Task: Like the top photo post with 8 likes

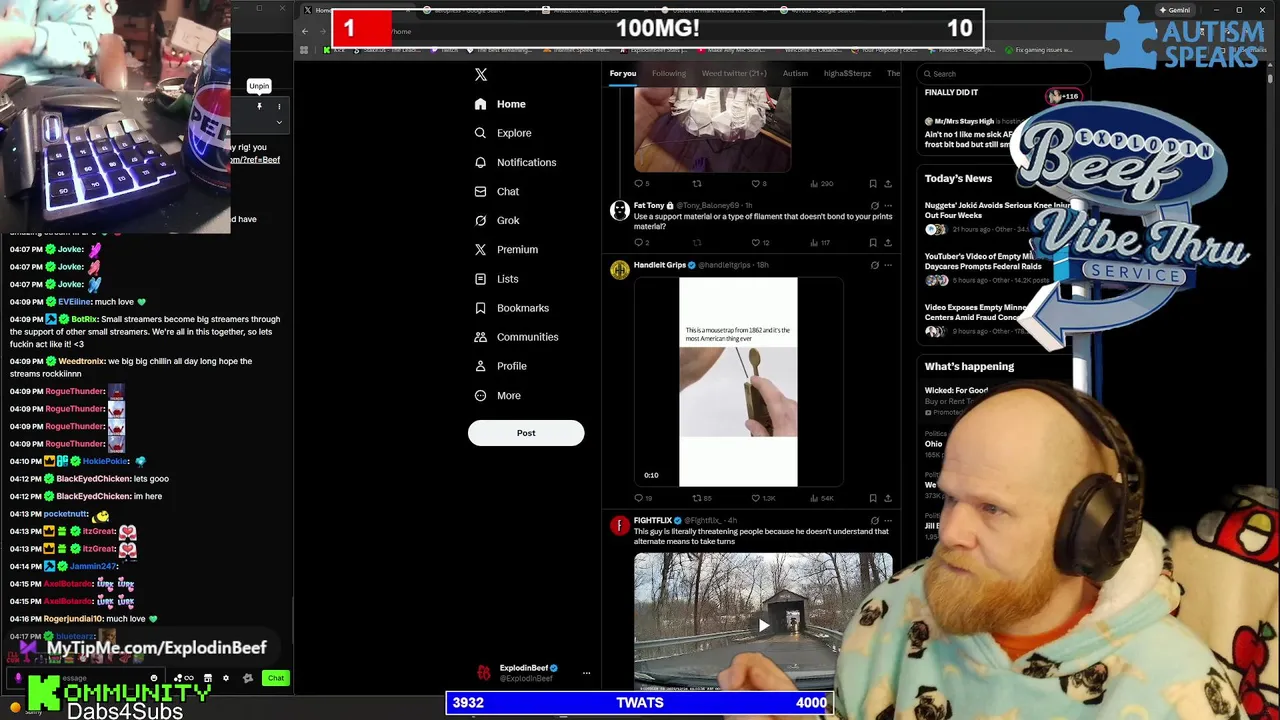Action: [757, 184]
